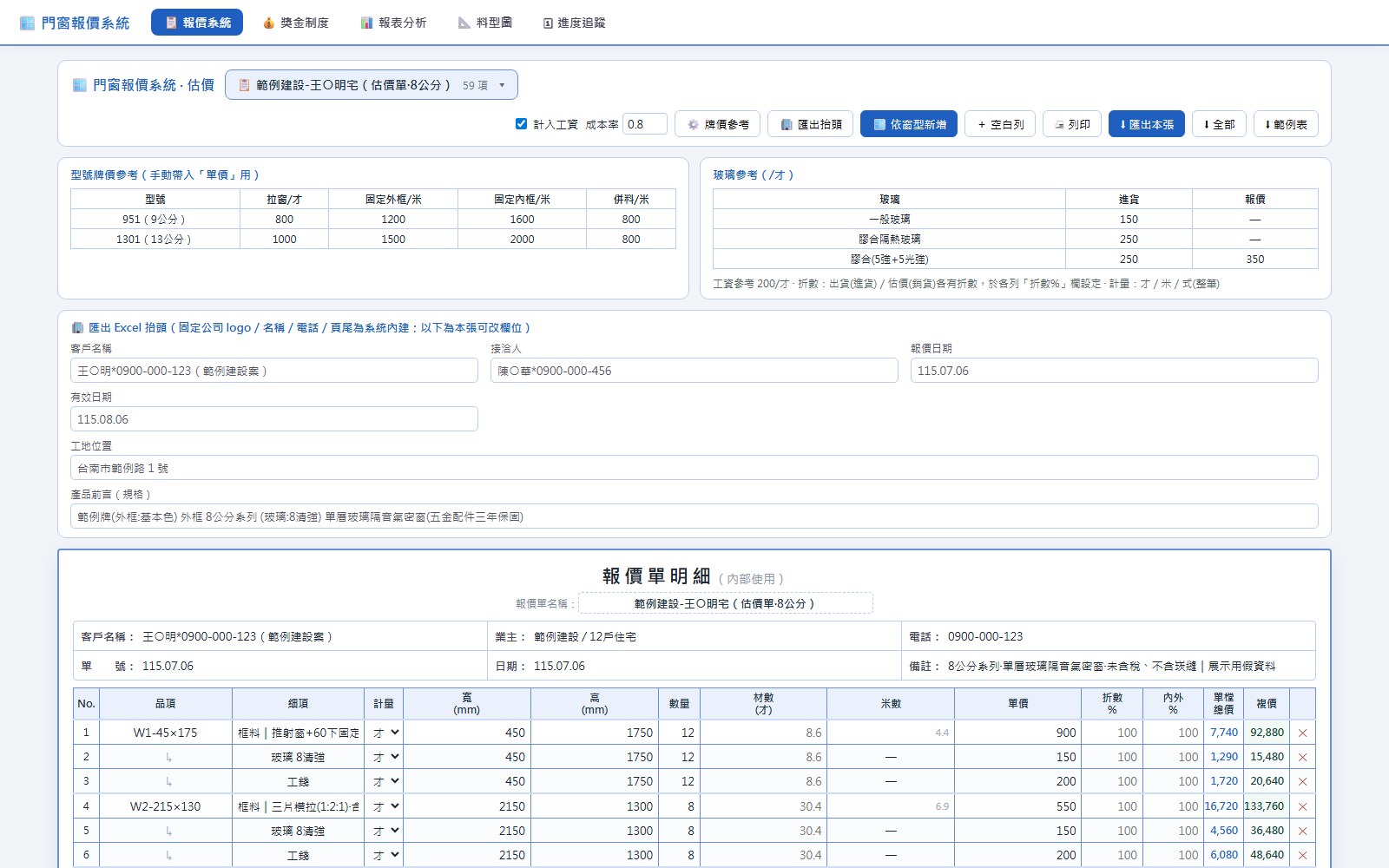Open the 報價系統 tab
Viewport: 1389px width, 868px height.
coord(197,23)
